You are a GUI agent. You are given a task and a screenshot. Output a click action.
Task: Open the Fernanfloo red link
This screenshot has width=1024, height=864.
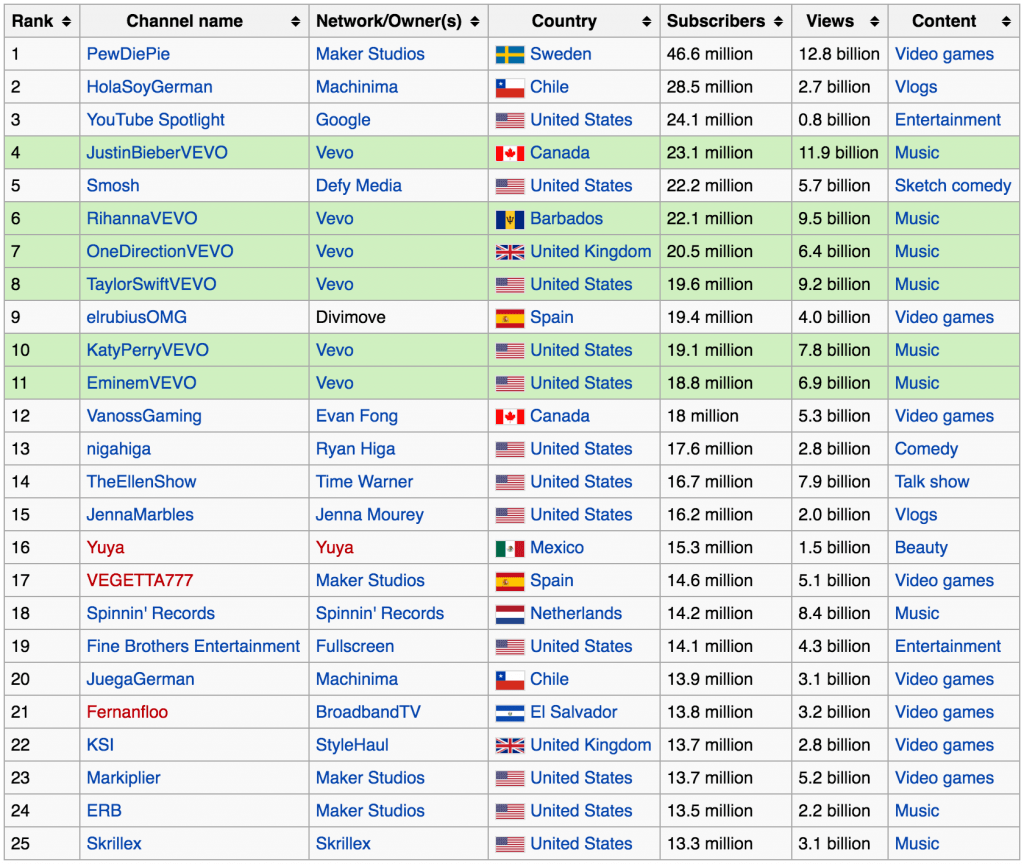(x=127, y=712)
